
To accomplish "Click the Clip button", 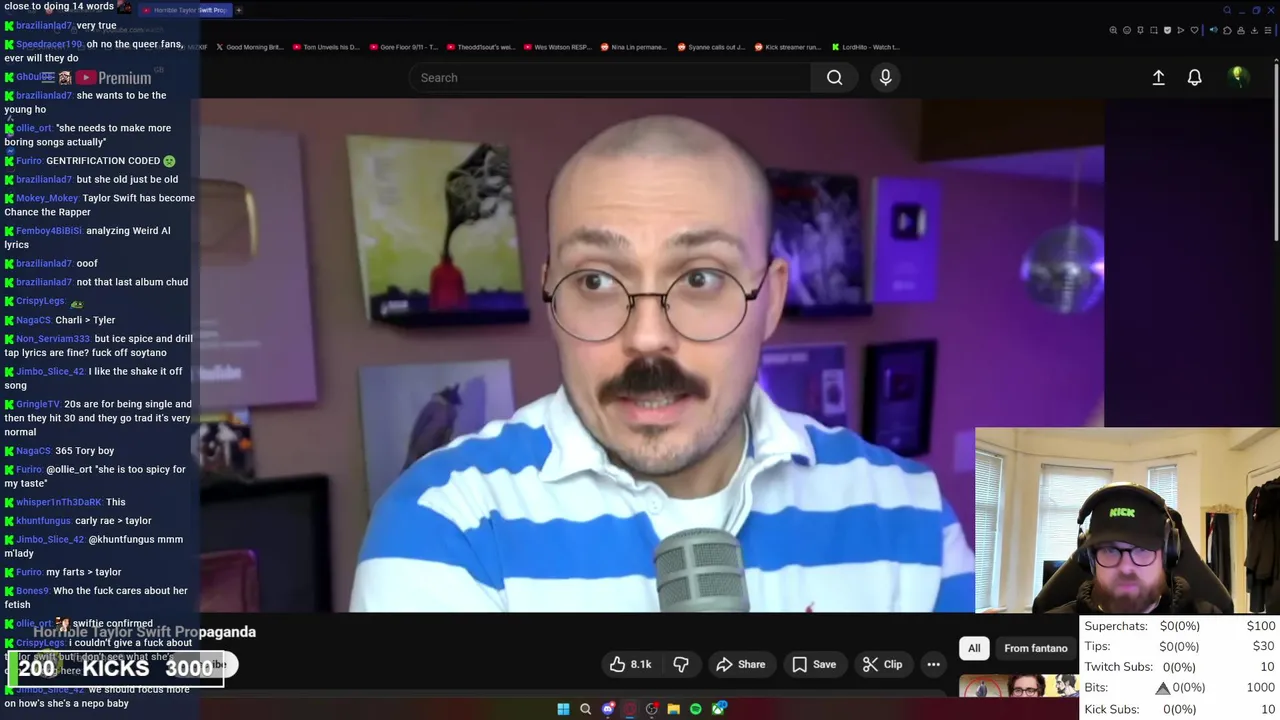I will [883, 664].
